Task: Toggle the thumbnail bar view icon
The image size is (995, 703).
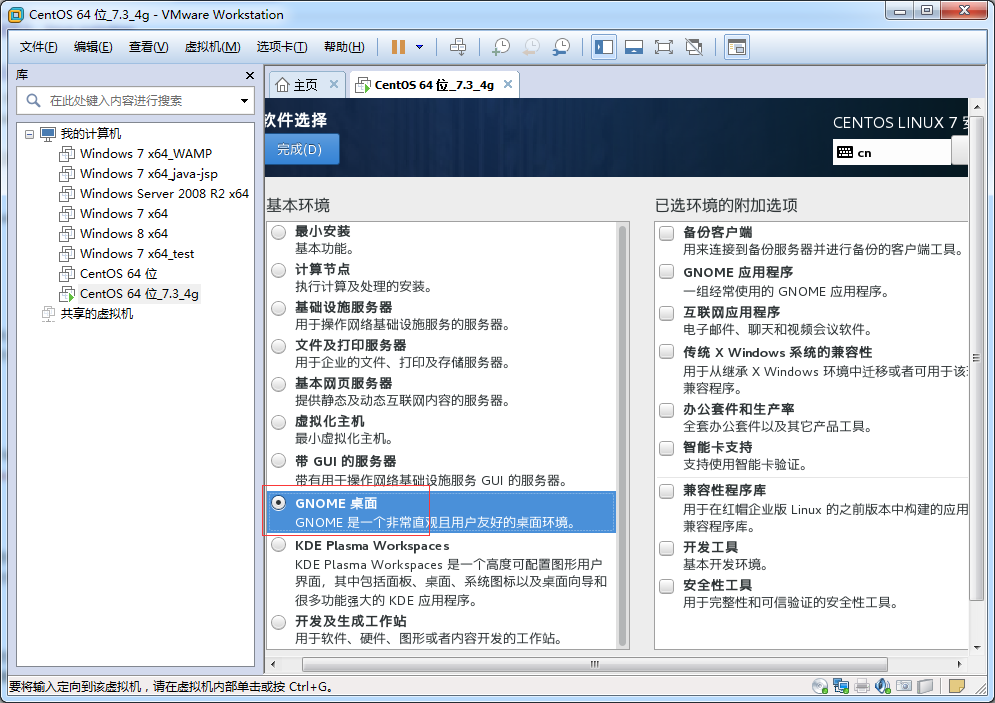Action: coord(633,47)
